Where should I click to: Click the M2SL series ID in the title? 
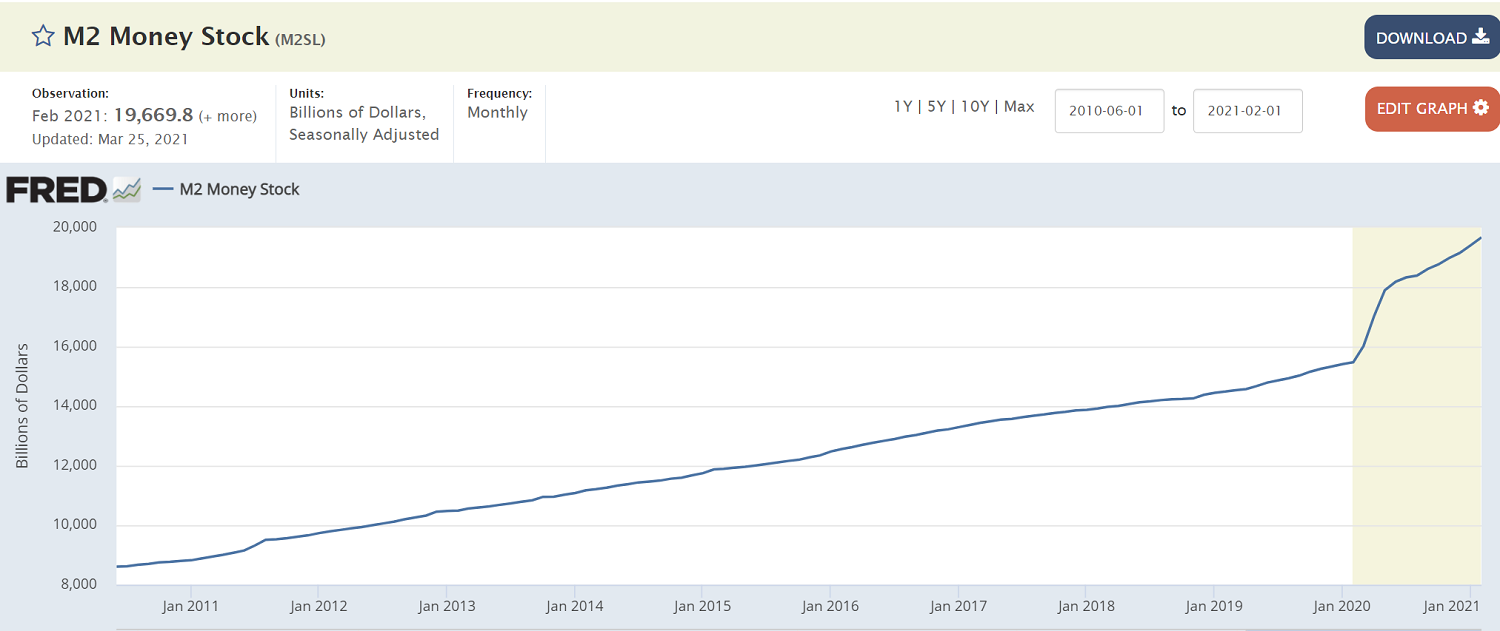[x=301, y=40]
